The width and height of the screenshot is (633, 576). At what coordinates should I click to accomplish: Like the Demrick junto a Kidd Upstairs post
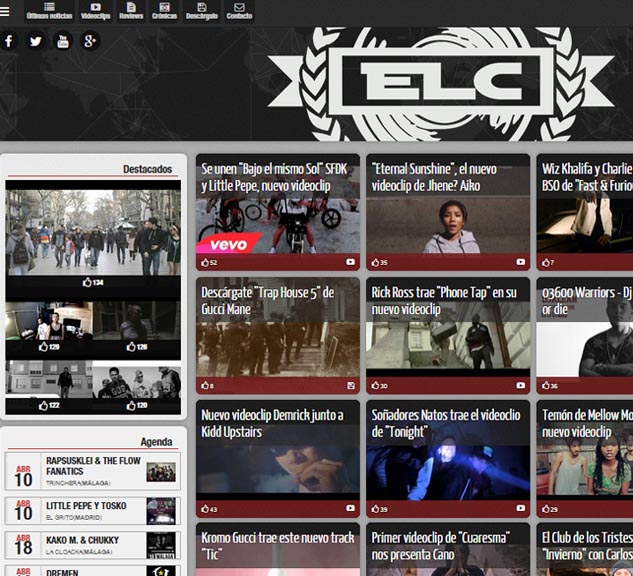[x=209, y=509]
